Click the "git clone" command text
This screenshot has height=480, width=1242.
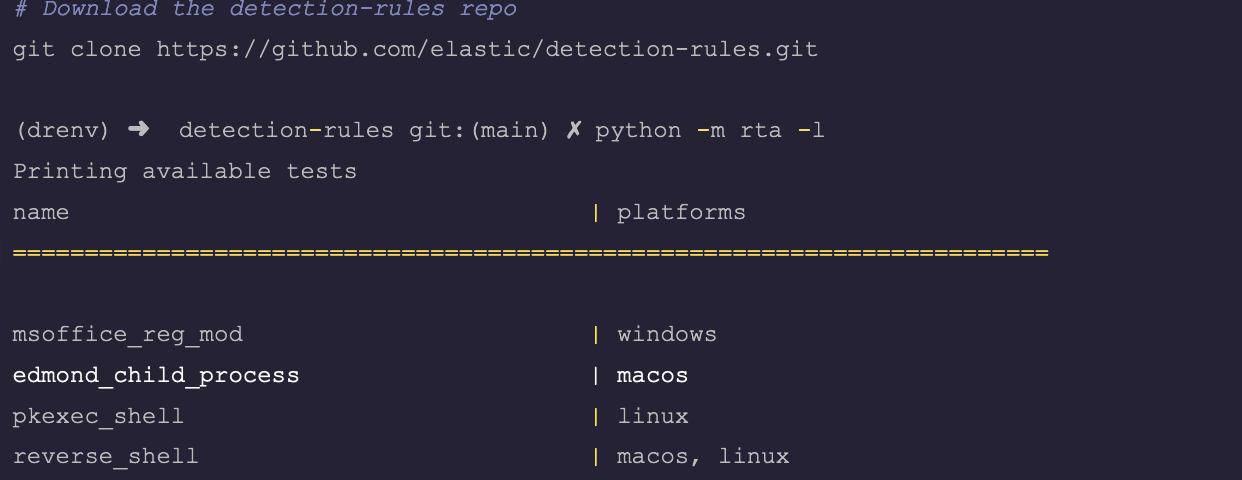(x=77, y=48)
